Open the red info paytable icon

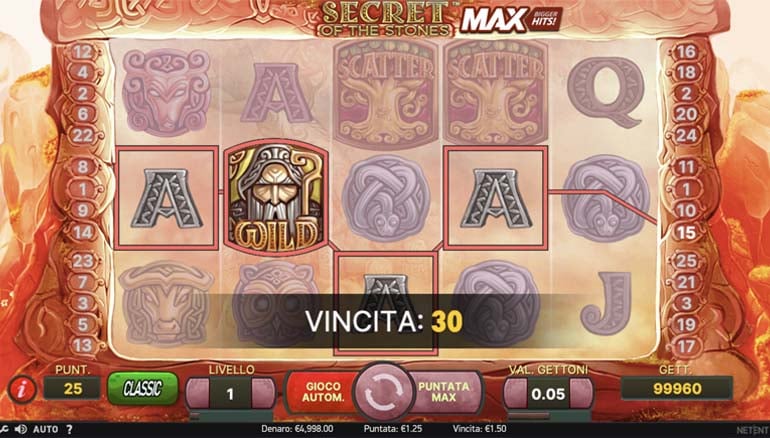(22, 389)
